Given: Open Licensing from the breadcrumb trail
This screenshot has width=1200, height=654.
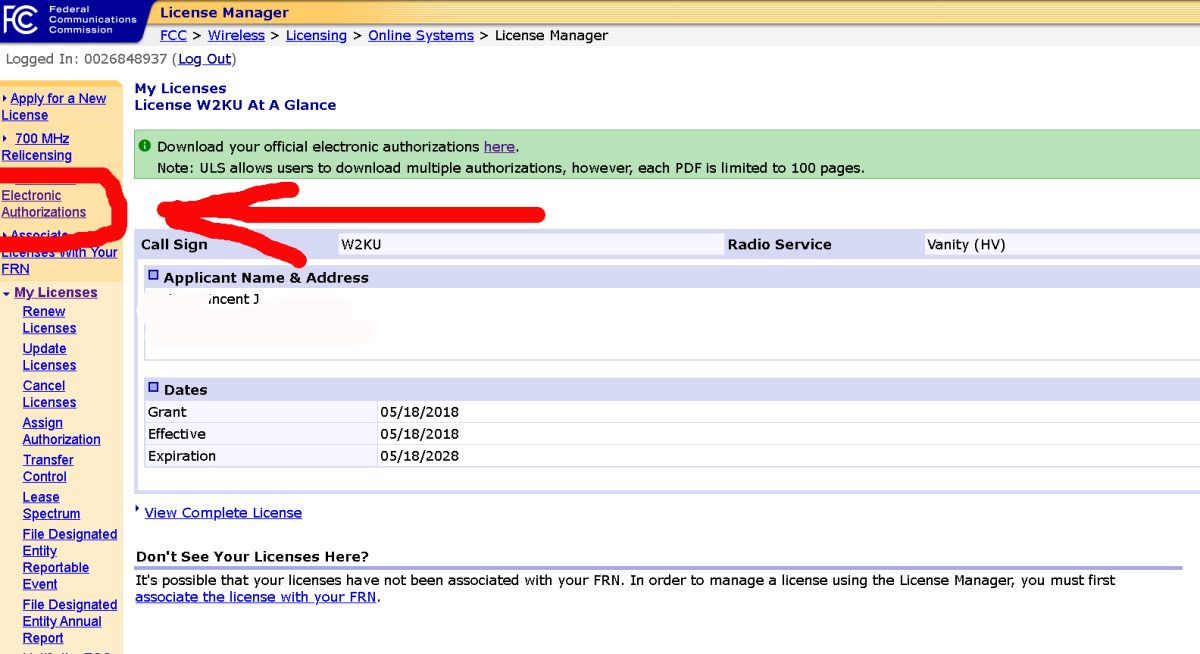Looking at the screenshot, I should pos(316,34).
